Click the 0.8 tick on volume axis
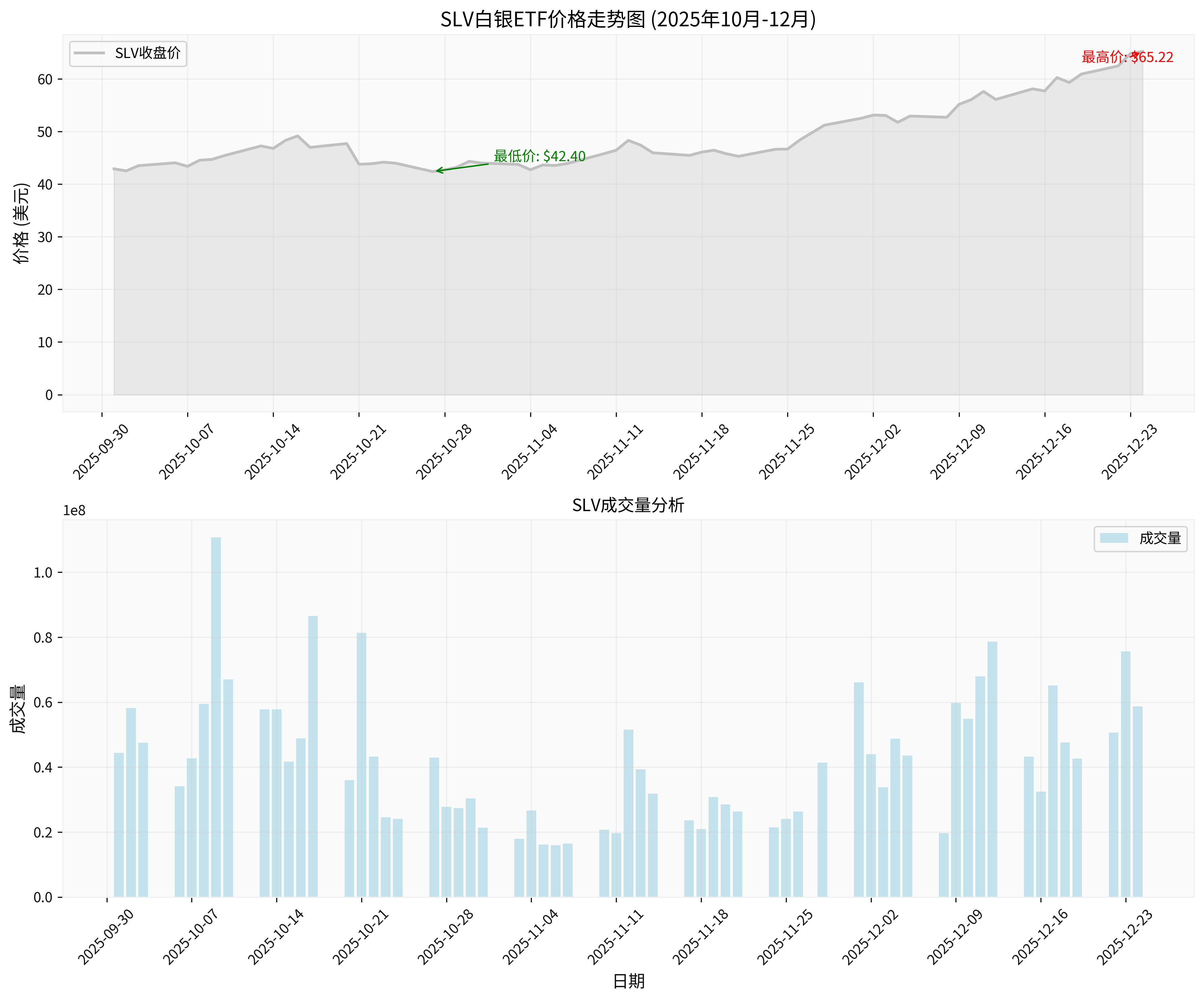This screenshot has width=1204, height=1001. coord(43,638)
